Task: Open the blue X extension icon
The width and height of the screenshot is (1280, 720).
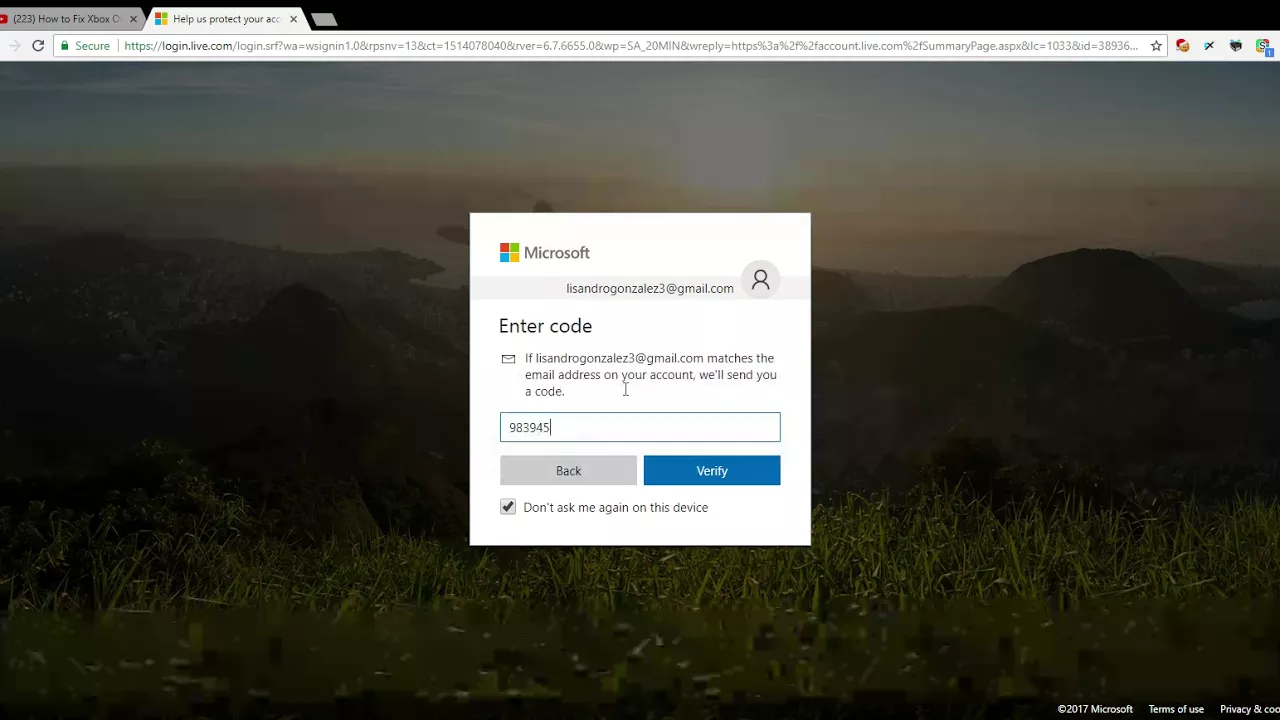Action: click(x=1209, y=45)
